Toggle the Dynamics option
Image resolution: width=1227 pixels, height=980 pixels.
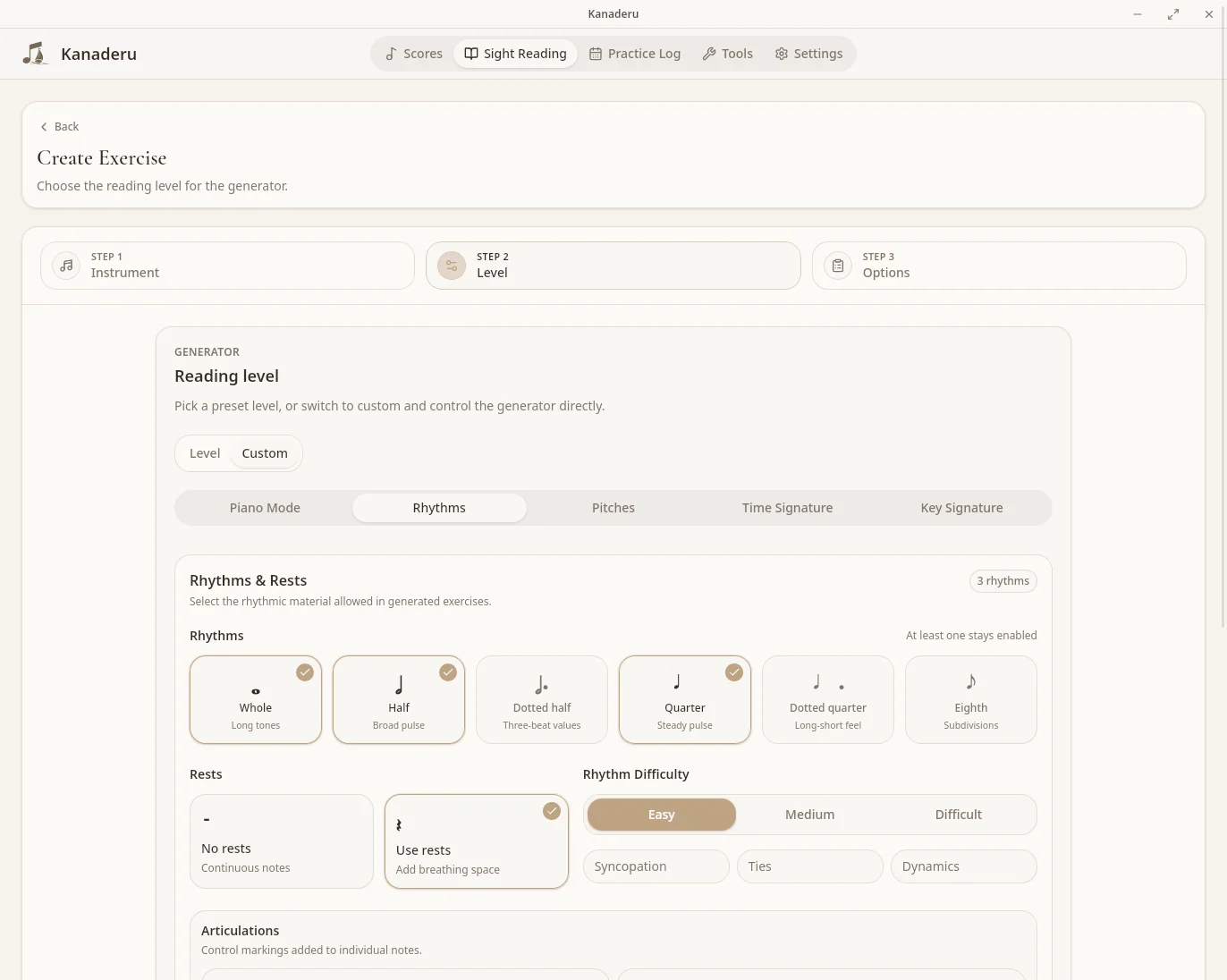[964, 866]
